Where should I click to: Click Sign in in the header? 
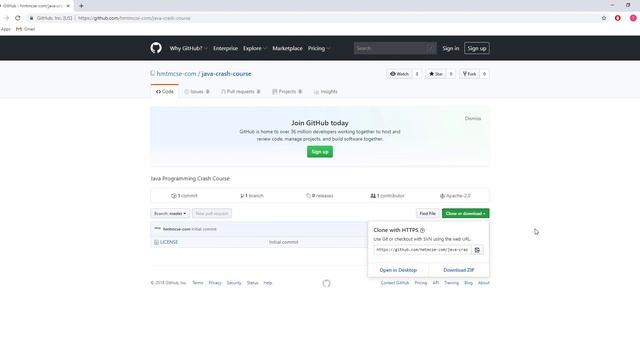[451, 48]
